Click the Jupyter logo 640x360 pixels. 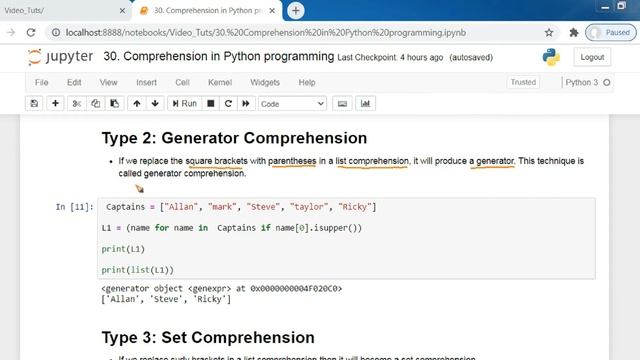[x=60, y=57]
